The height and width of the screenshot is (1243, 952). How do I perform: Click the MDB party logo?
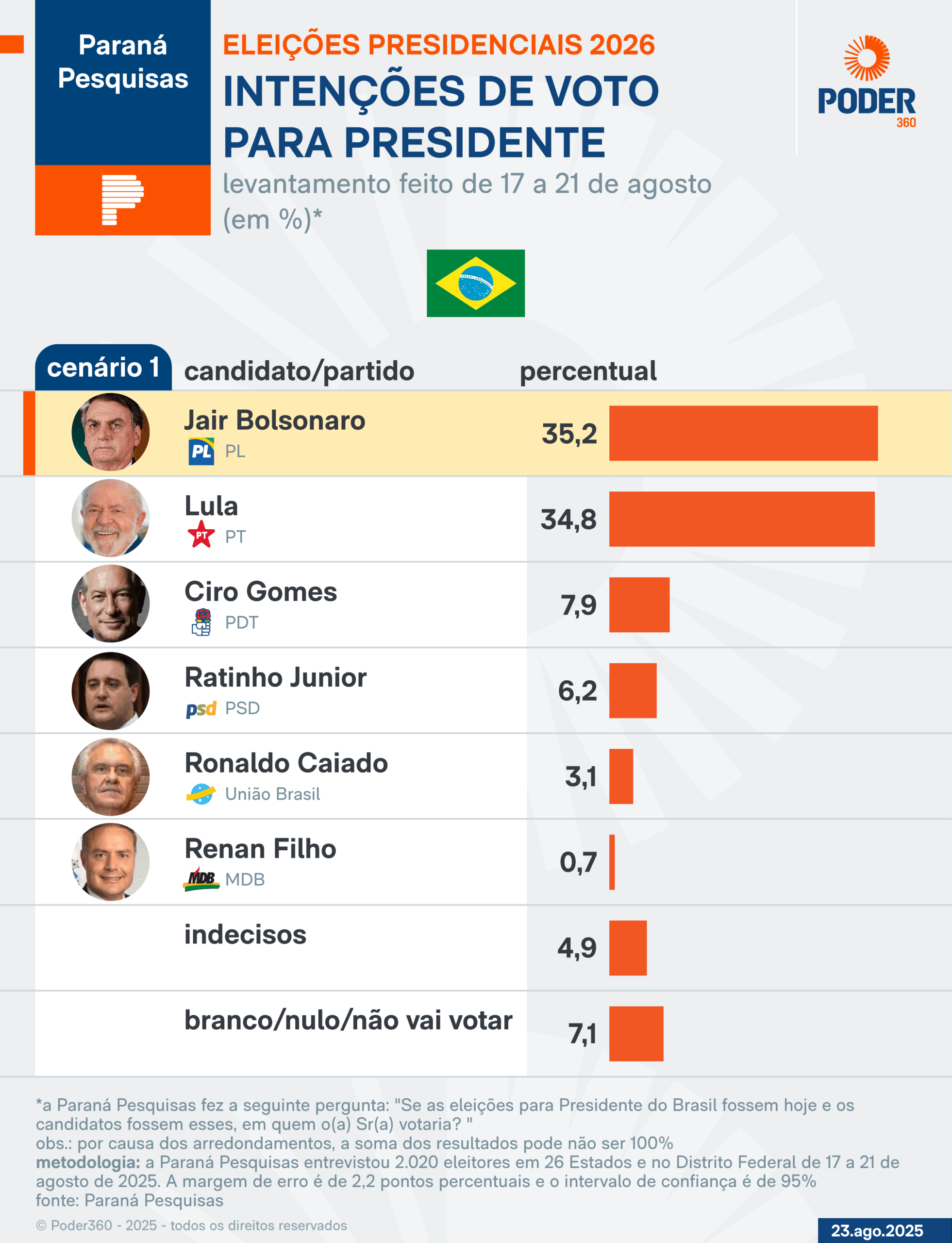201,879
